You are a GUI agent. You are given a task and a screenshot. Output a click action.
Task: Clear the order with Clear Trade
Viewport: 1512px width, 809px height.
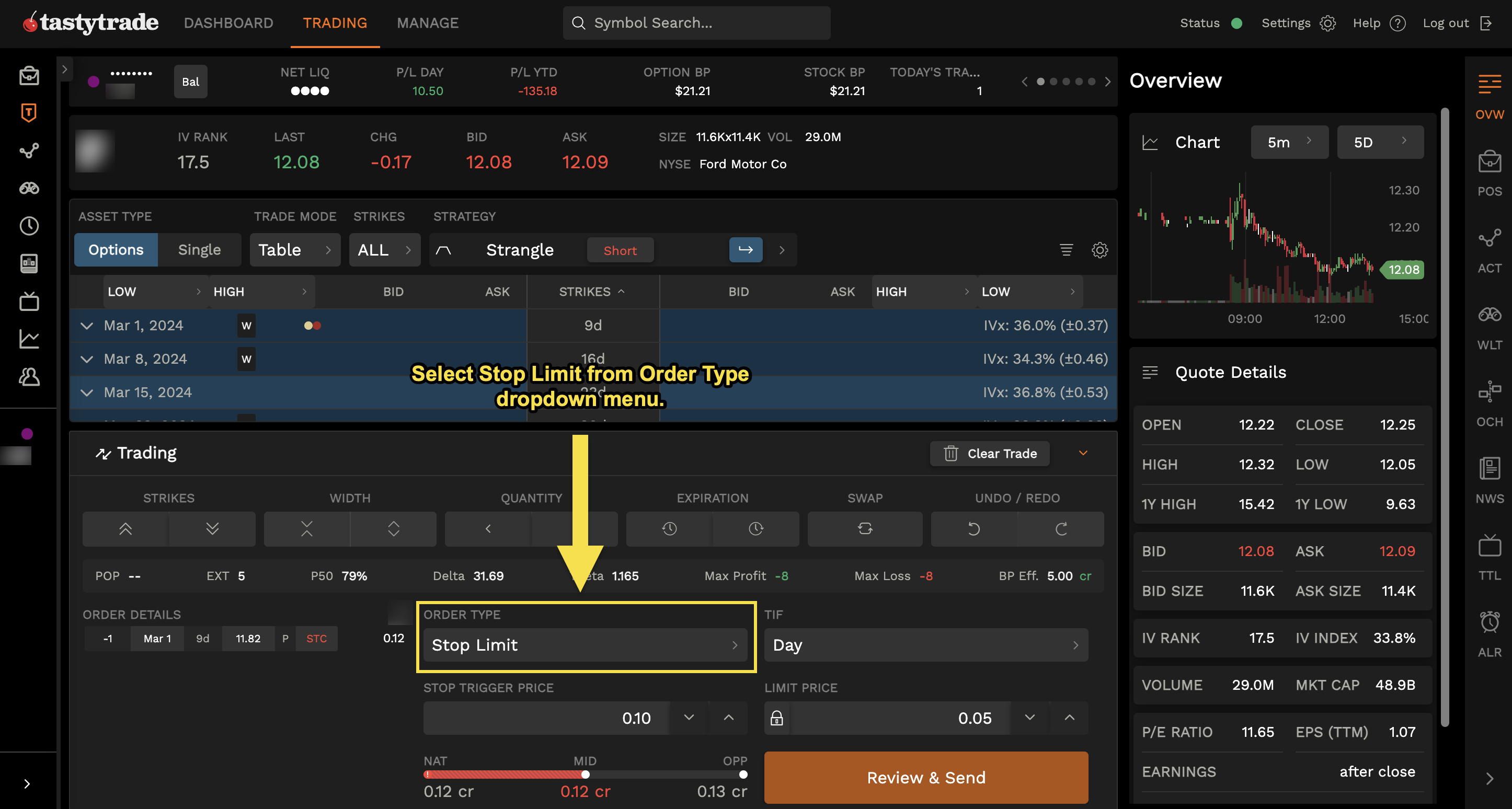[989, 453]
